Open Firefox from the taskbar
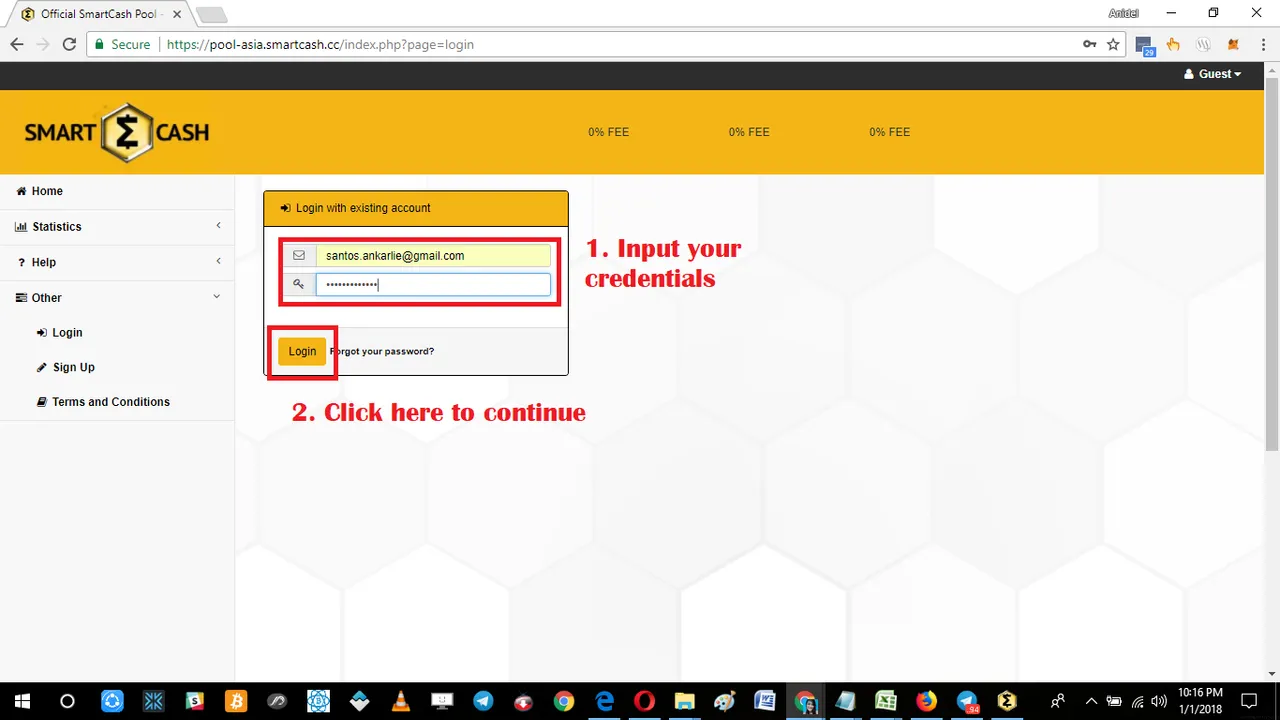The height and width of the screenshot is (720, 1280). point(926,701)
